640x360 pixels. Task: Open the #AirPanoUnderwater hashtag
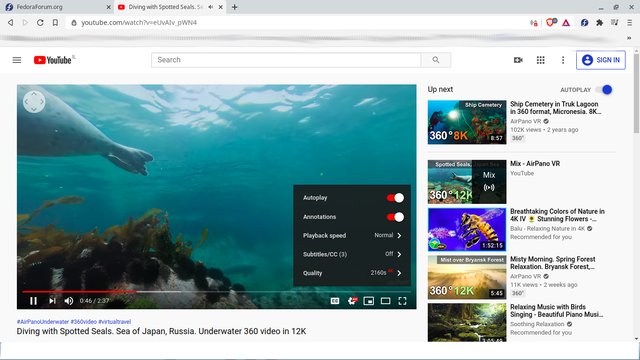tap(43, 322)
